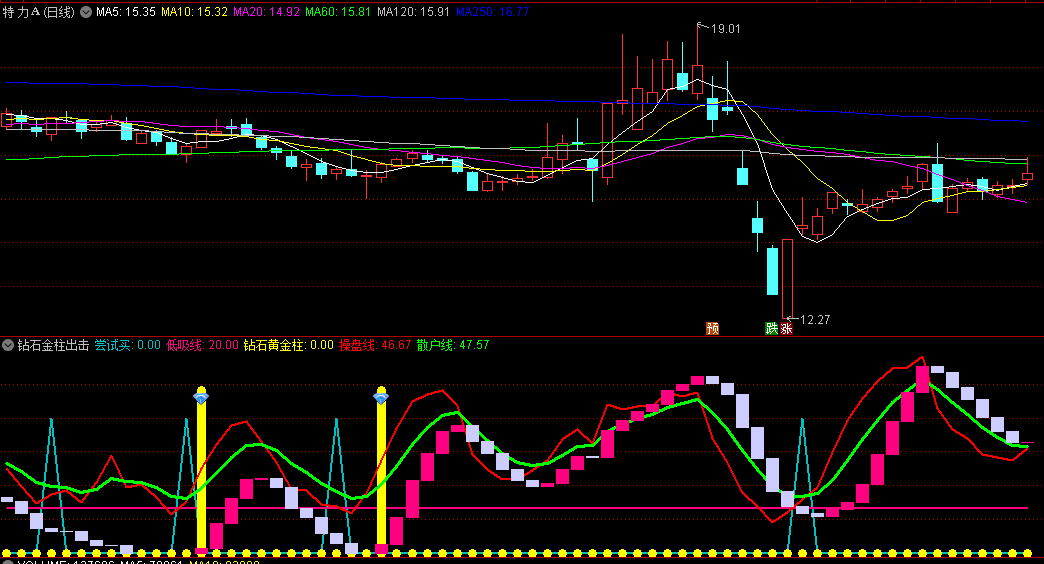Click the tall red candle at 12.27 low
This screenshot has height=564, width=1044.
(787, 279)
